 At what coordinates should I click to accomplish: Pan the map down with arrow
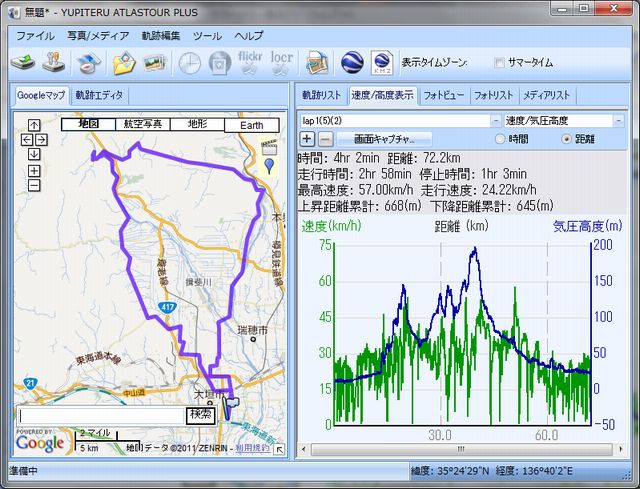coord(34,155)
